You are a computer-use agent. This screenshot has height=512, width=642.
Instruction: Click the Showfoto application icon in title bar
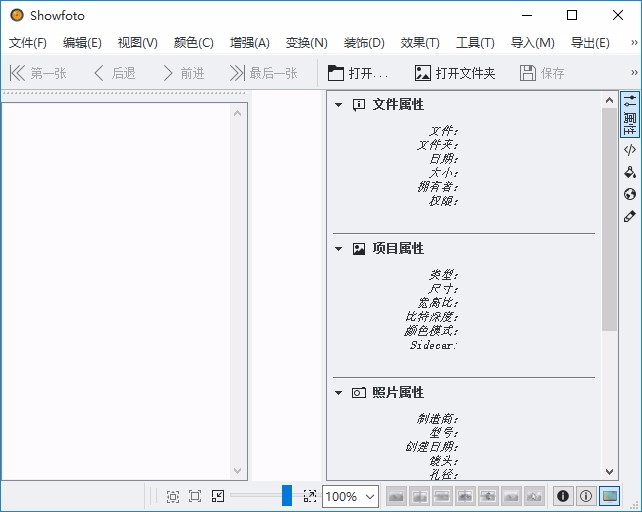(17, 15)
